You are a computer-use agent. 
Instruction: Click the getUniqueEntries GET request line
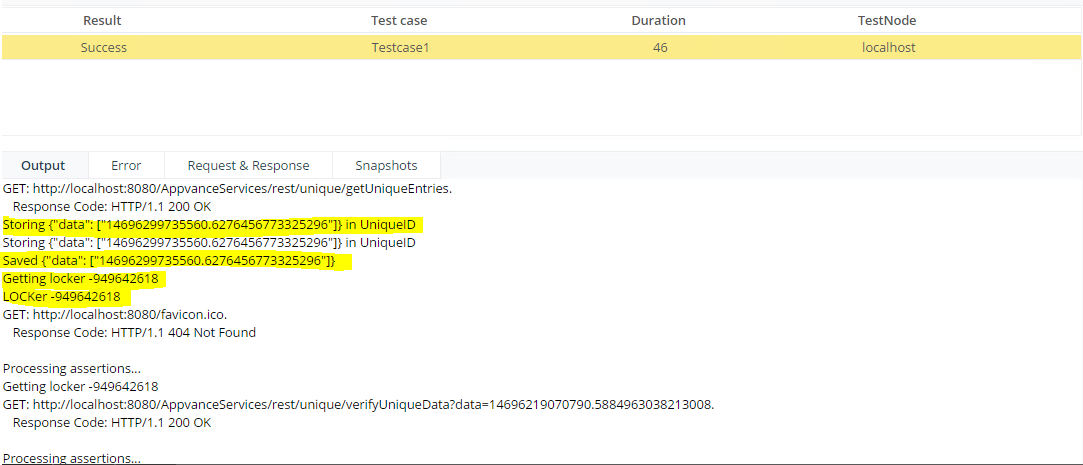click(228, 189)
